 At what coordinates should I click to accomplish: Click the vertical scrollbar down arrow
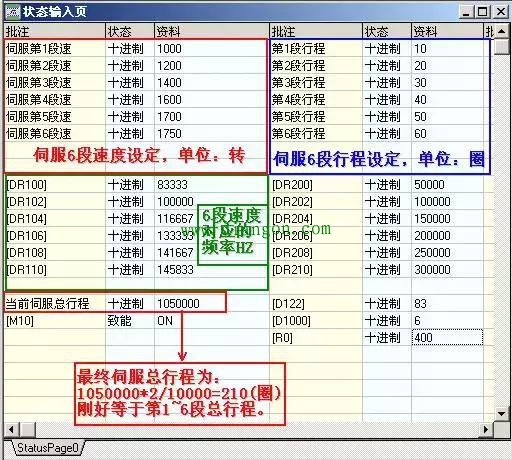pos(501,414)
